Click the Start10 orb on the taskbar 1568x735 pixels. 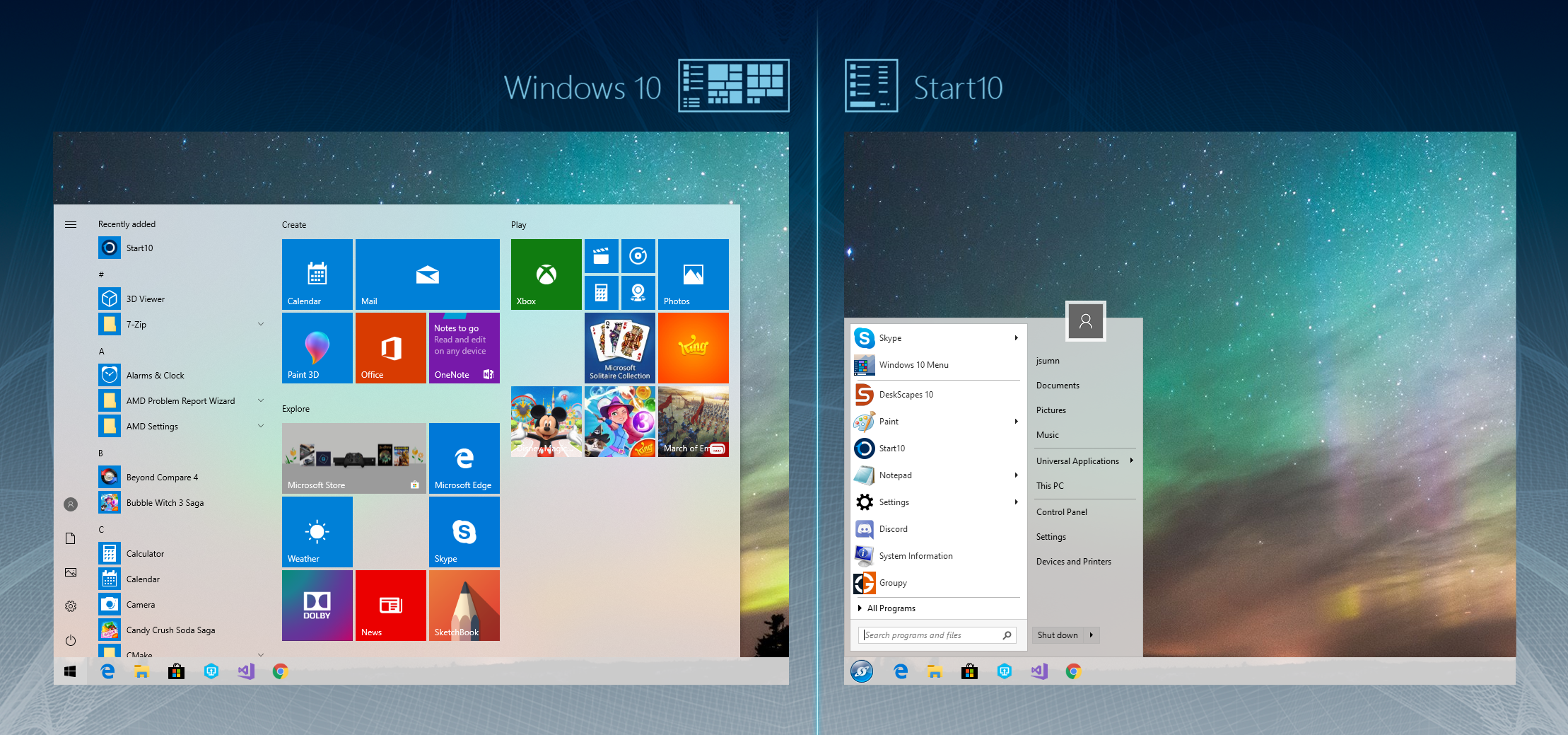(x=862, y=671)
